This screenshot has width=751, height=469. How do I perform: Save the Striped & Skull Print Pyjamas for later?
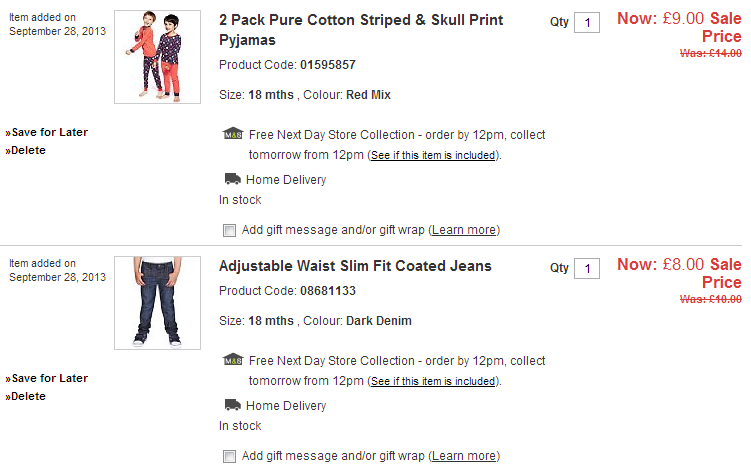(x=49, y=132)
